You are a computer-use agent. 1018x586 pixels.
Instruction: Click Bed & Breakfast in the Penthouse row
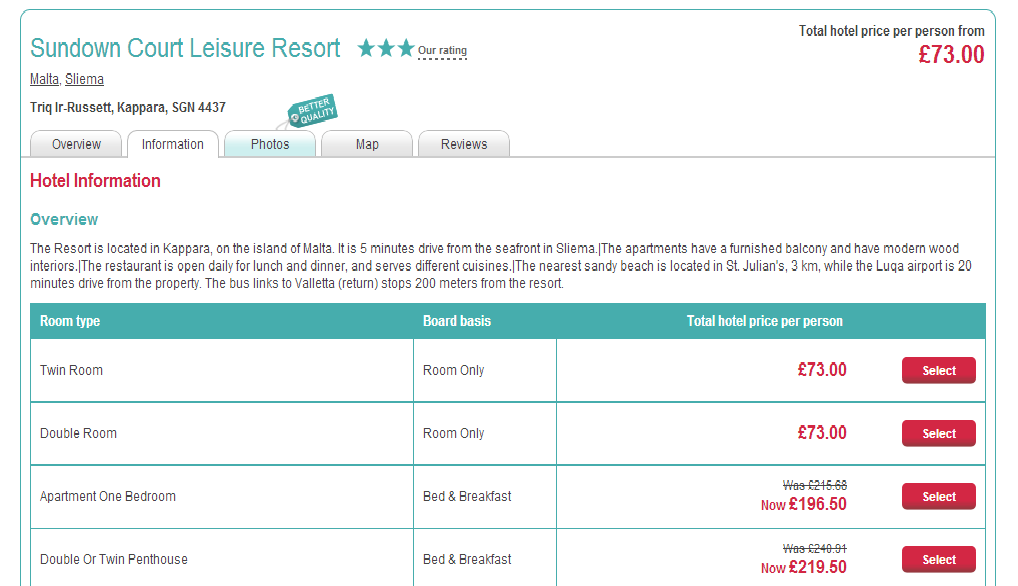pyautogui.click(x=467, y=559)
